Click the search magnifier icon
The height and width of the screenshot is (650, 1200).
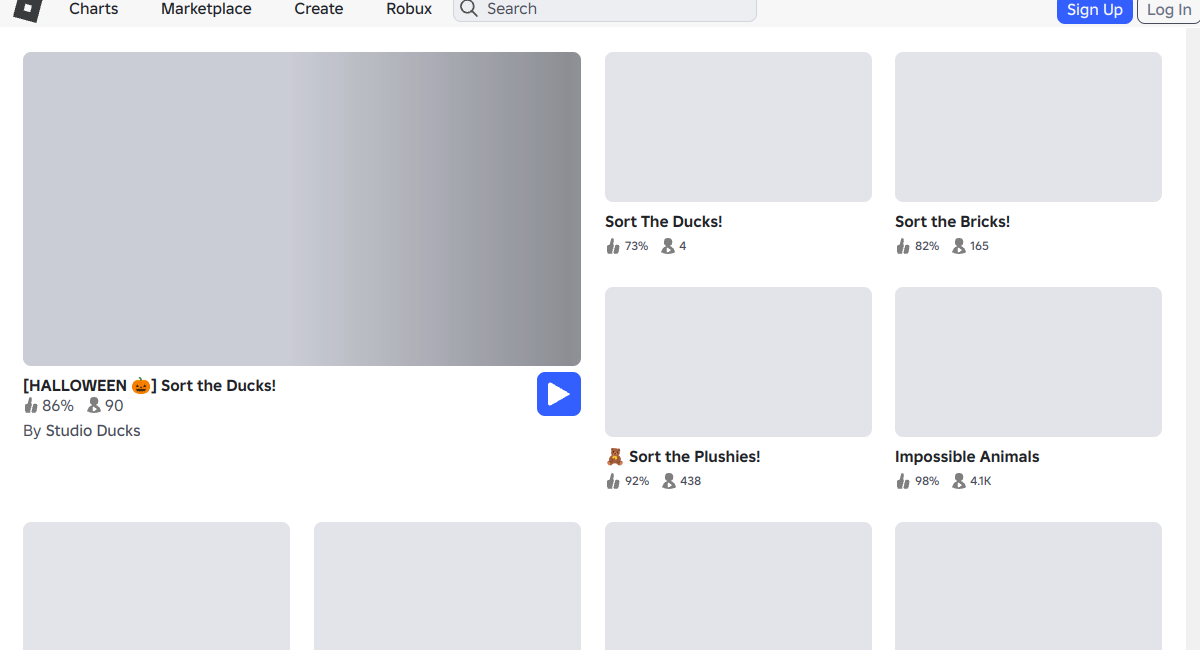469,9
